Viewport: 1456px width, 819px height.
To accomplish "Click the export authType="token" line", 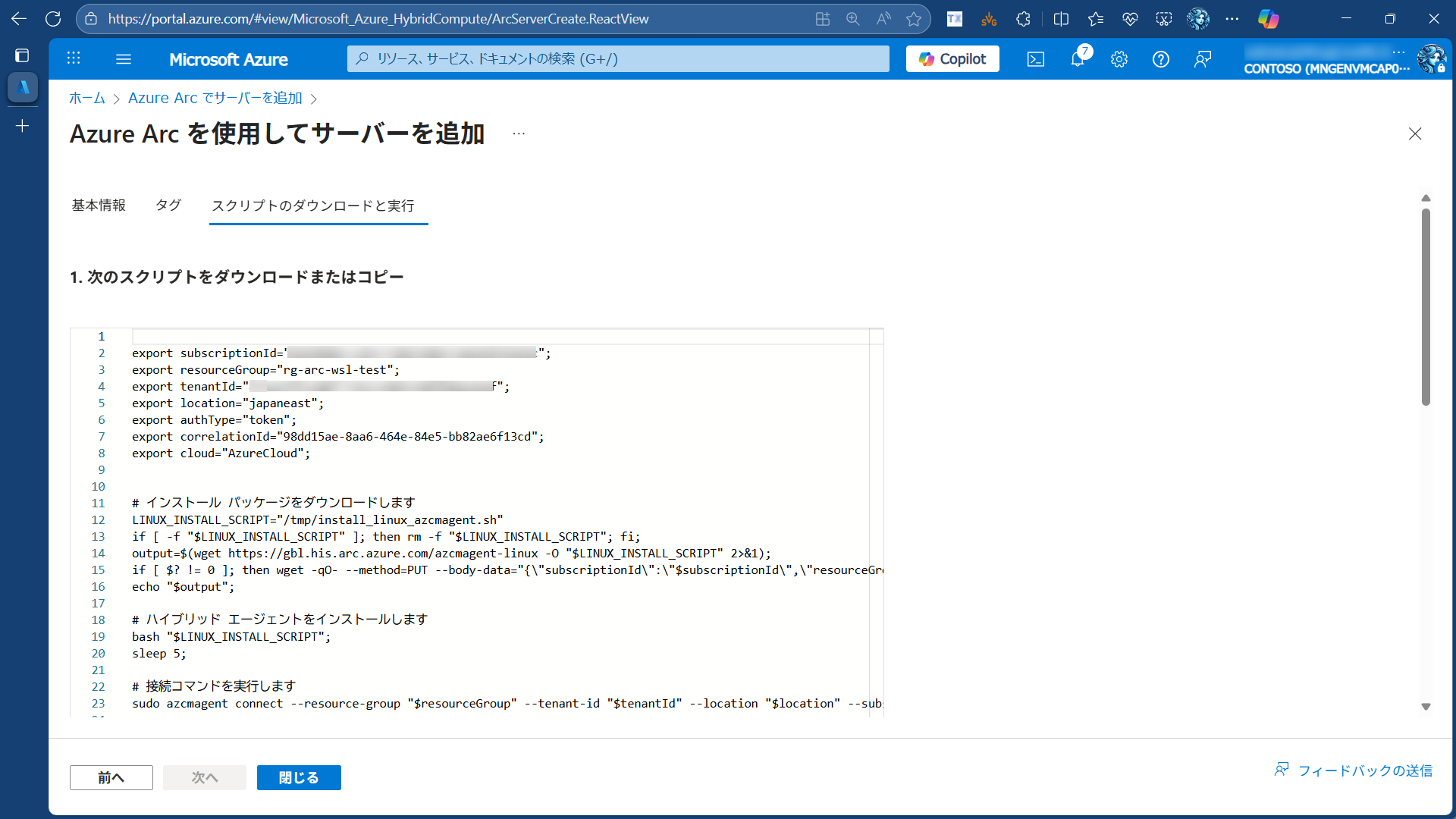I will [214, 420].
